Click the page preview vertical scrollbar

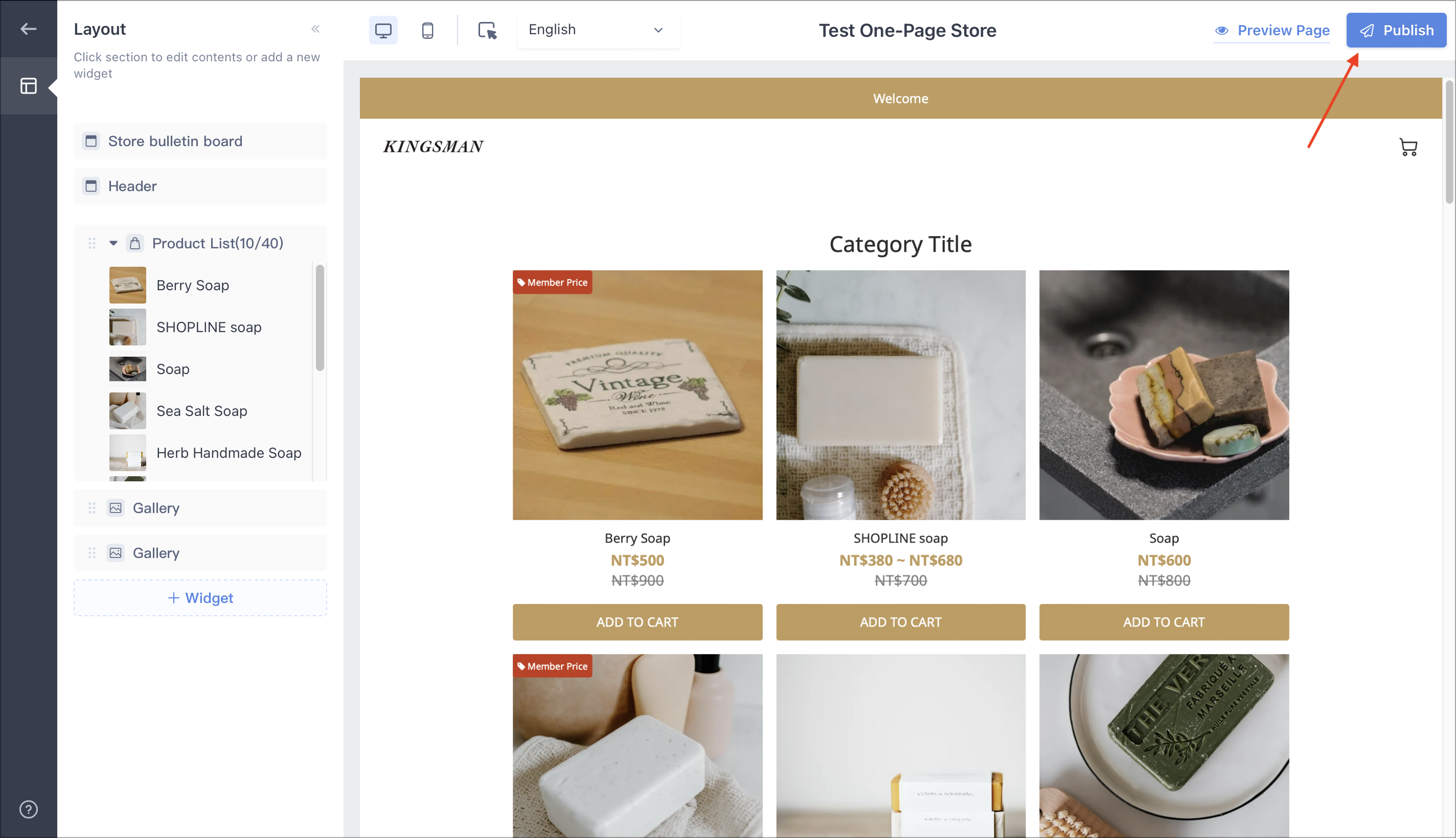tap(1448, 142)
